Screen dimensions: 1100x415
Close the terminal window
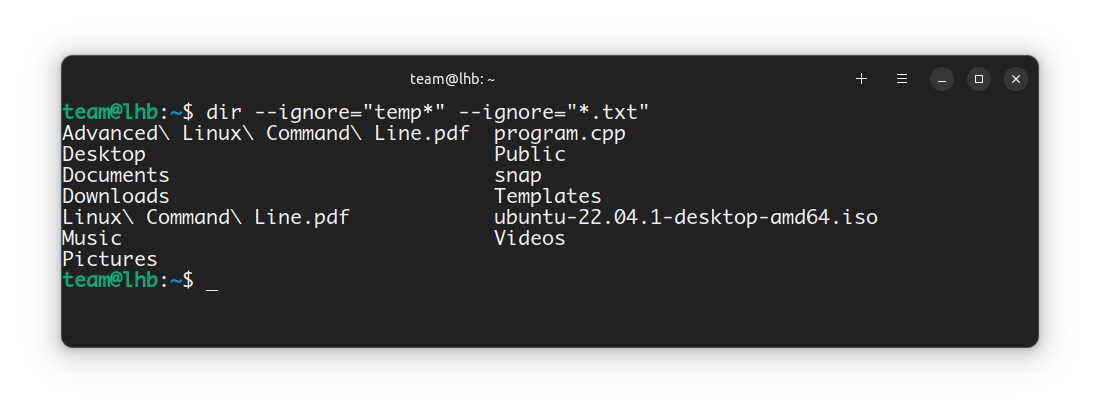pos(1015,79)
